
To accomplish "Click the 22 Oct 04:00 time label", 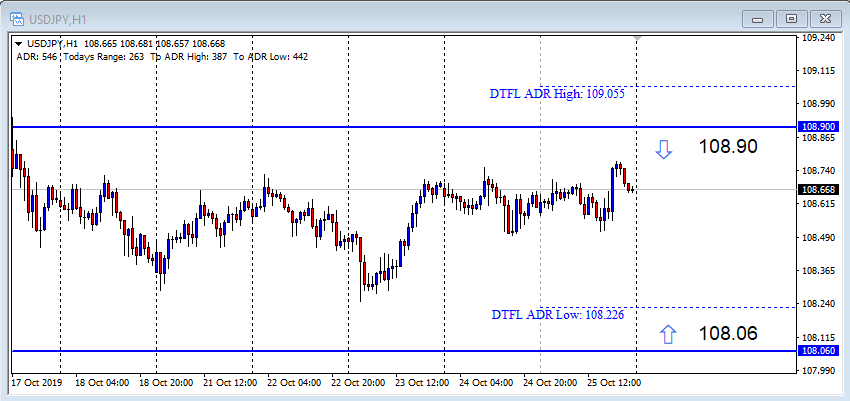I will [294, 383].
